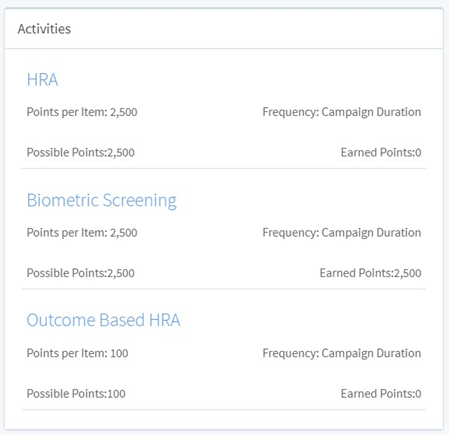Click Biometric Screening Possible Points:2,500 text
This screenshot has height=435, width=450.
click(81, 273)
